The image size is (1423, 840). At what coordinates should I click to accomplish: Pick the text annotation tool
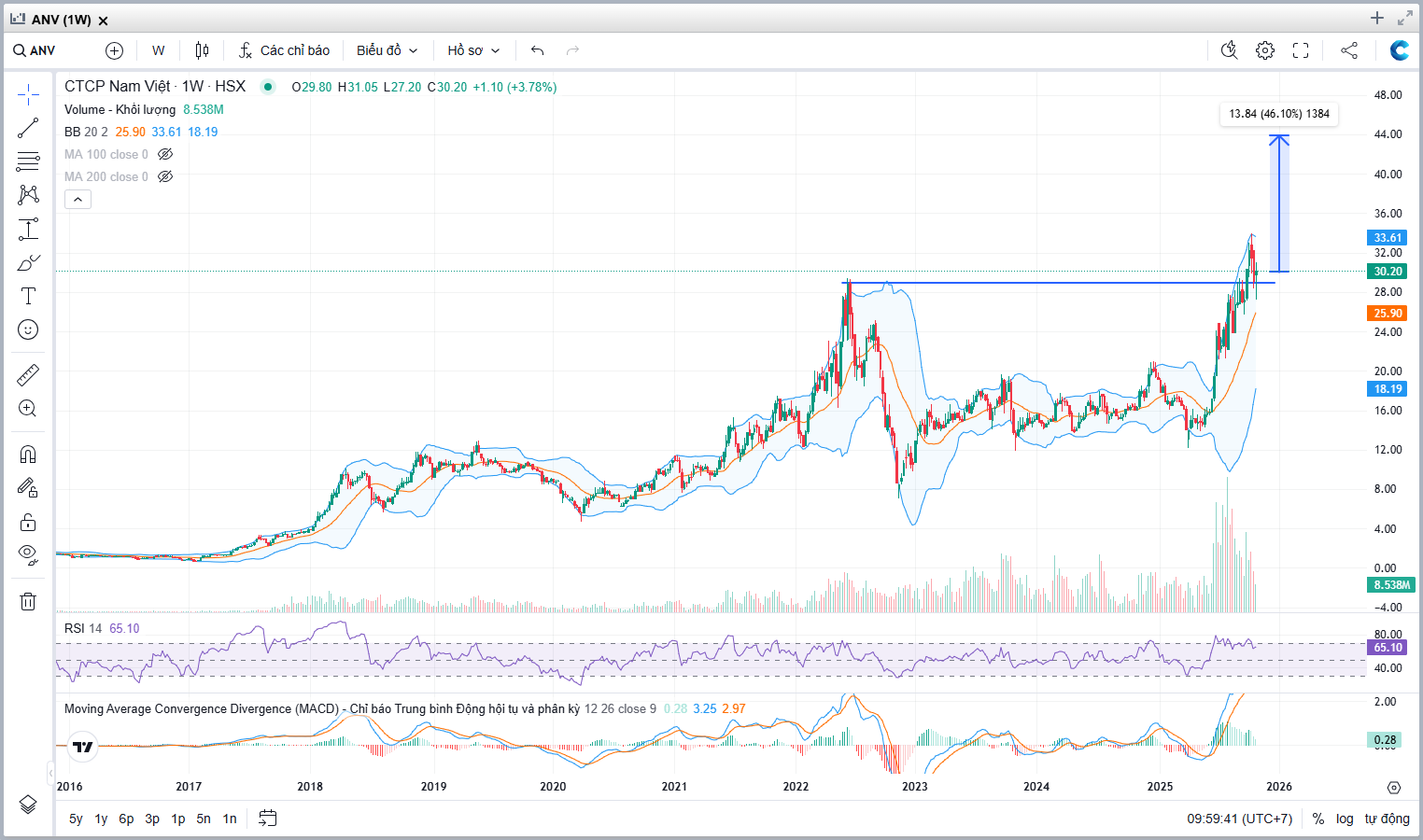tap(28, 296)
